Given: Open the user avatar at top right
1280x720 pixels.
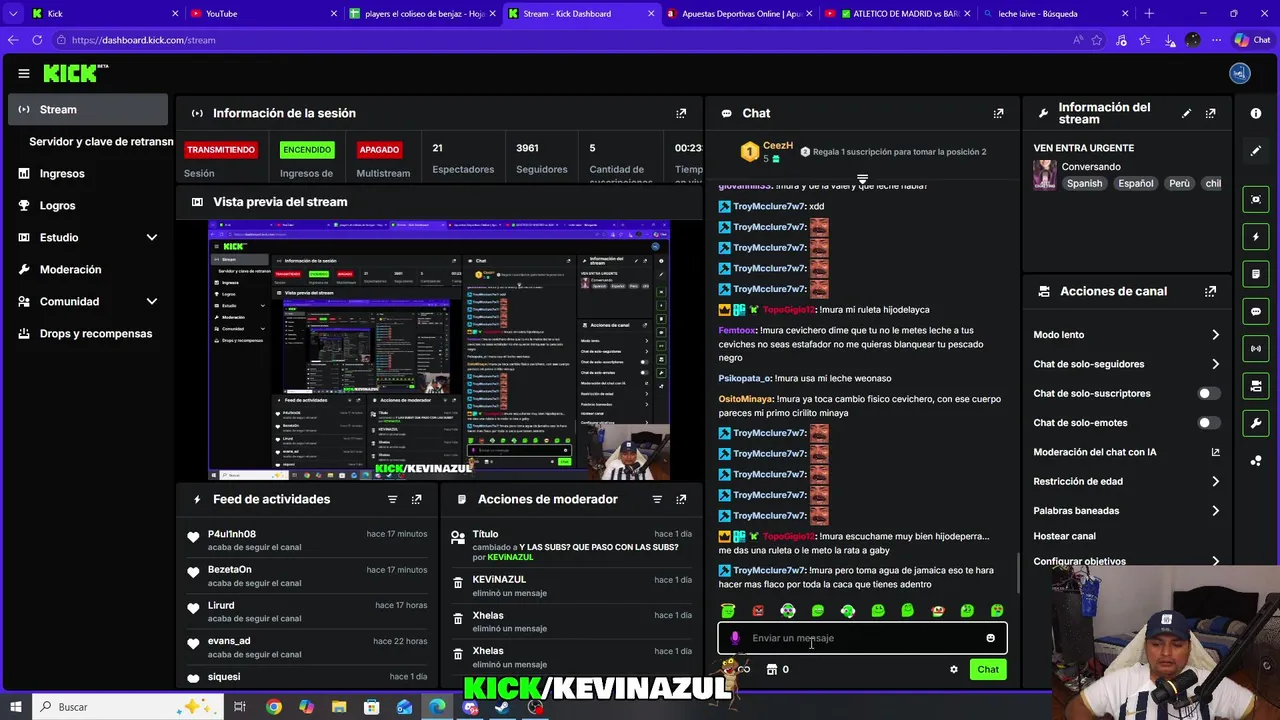Looking at the screenshot, I should click(x=1240, y=73).
